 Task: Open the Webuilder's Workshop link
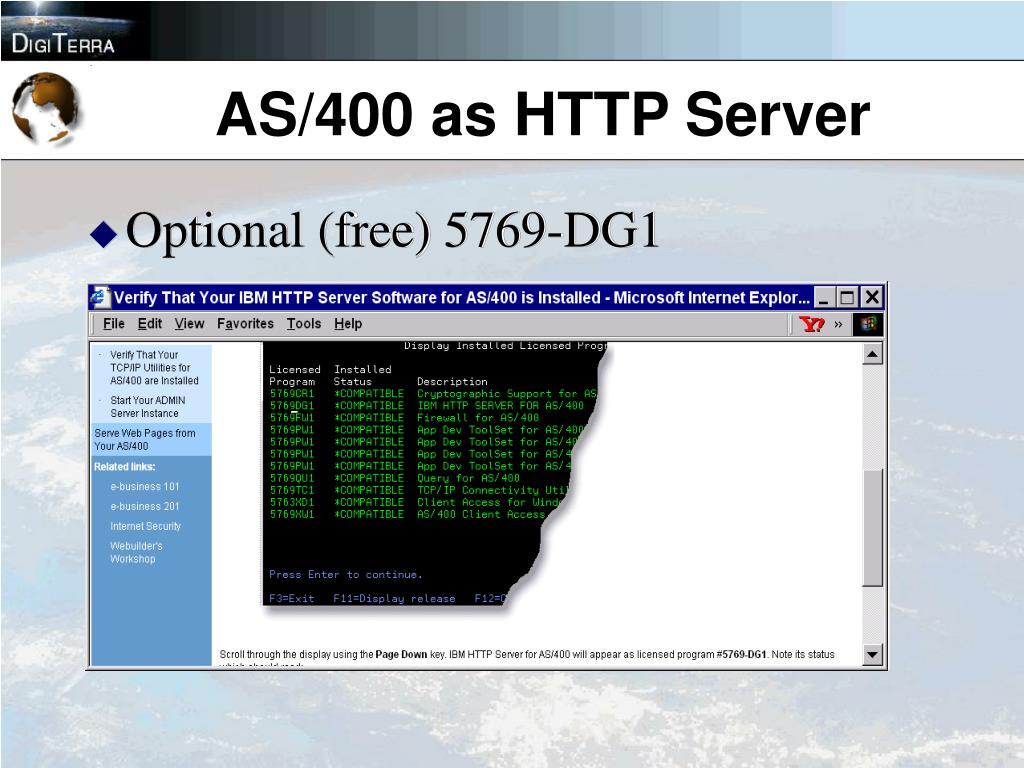[136, 552]
